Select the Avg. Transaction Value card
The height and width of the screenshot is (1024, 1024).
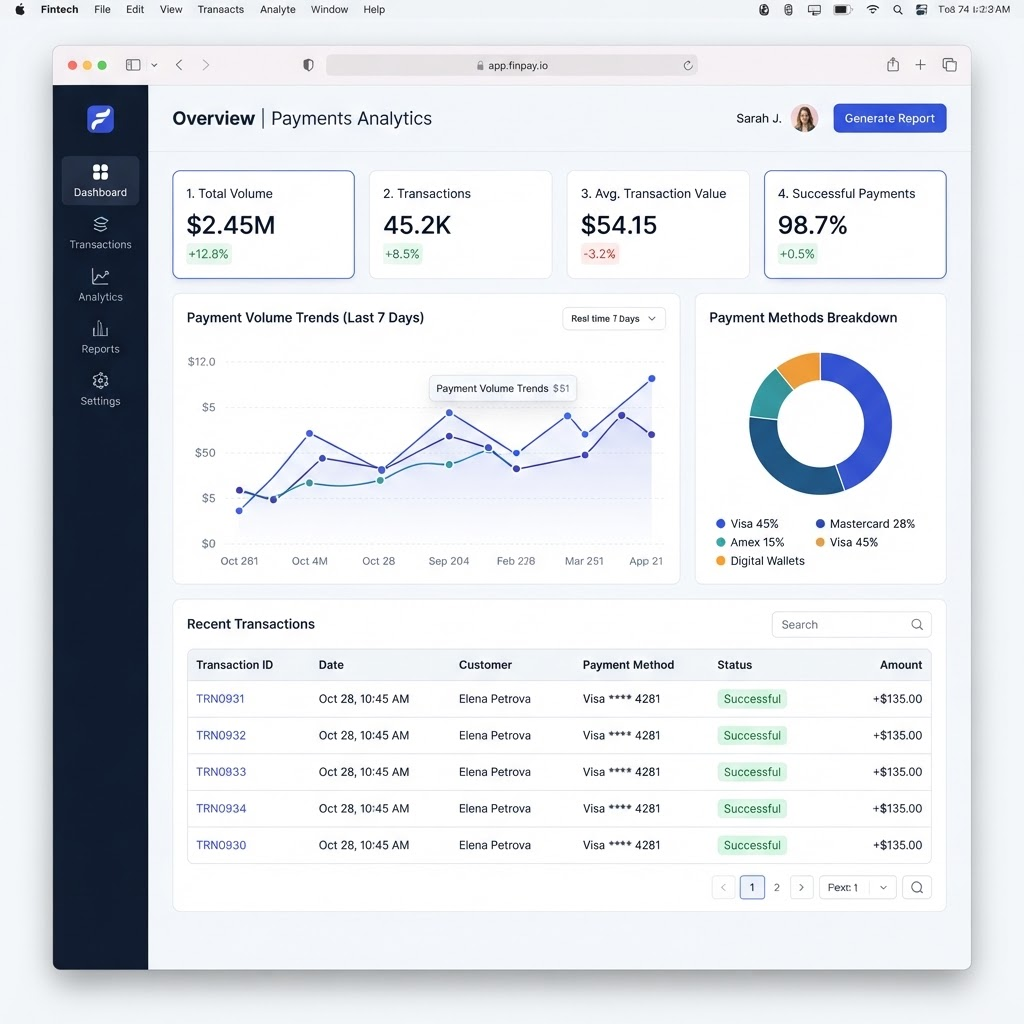click(x=658, y=225)
